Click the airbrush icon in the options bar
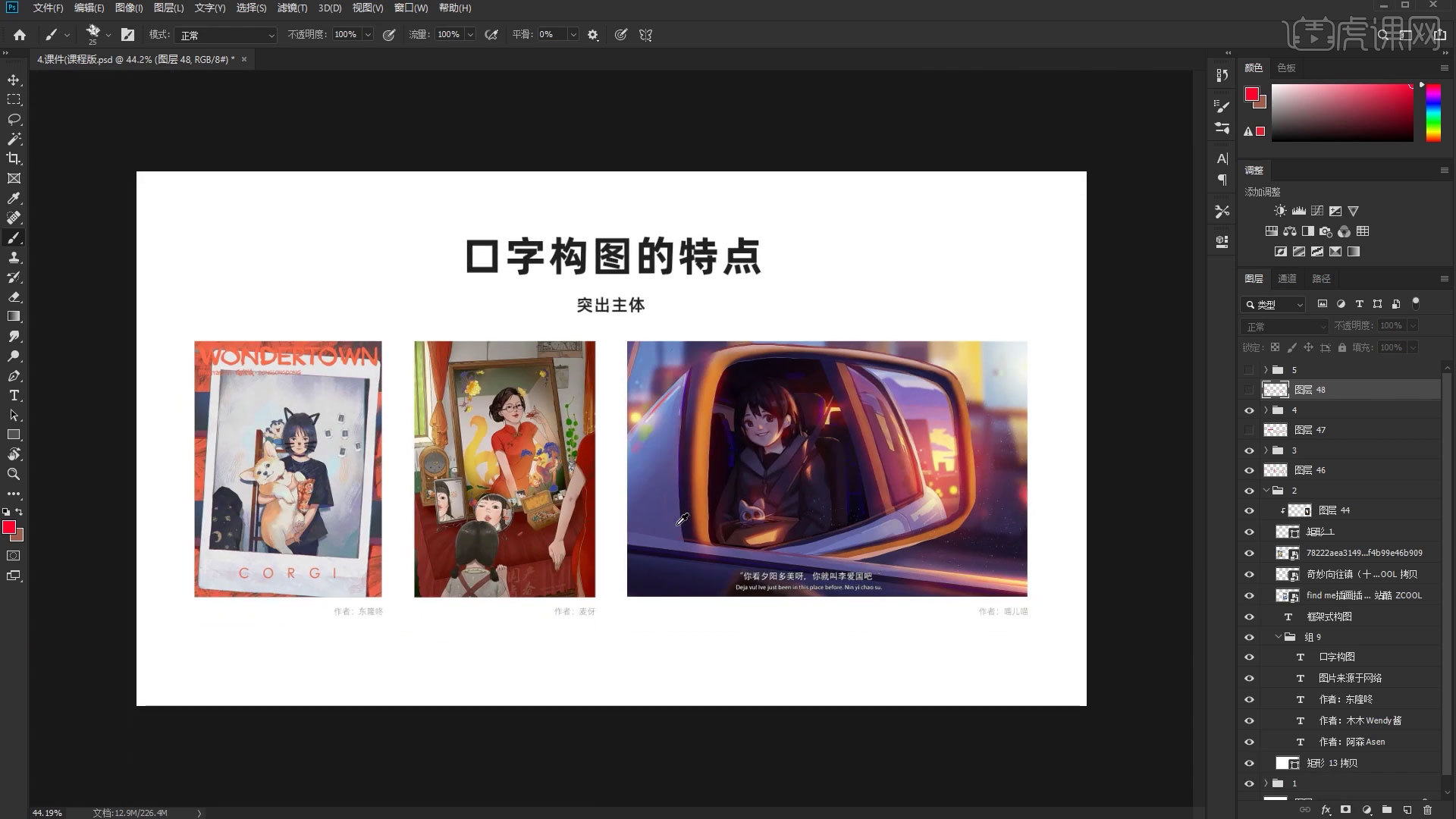The width and height of the screenshot is (1456, 819). (x=491, y=35)
